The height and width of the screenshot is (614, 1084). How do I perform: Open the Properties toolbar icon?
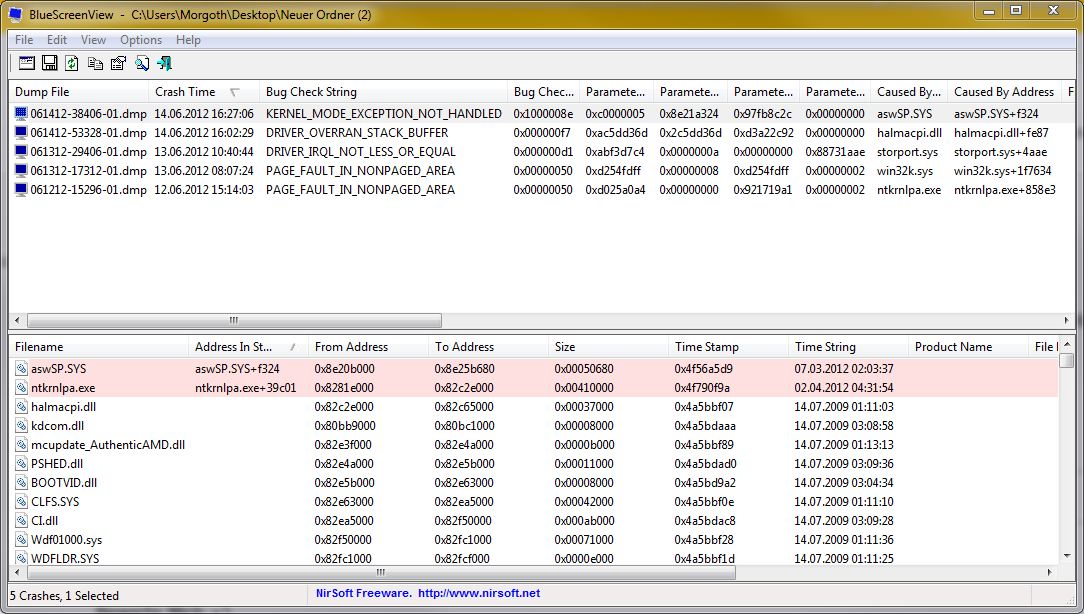coord(118,64)
